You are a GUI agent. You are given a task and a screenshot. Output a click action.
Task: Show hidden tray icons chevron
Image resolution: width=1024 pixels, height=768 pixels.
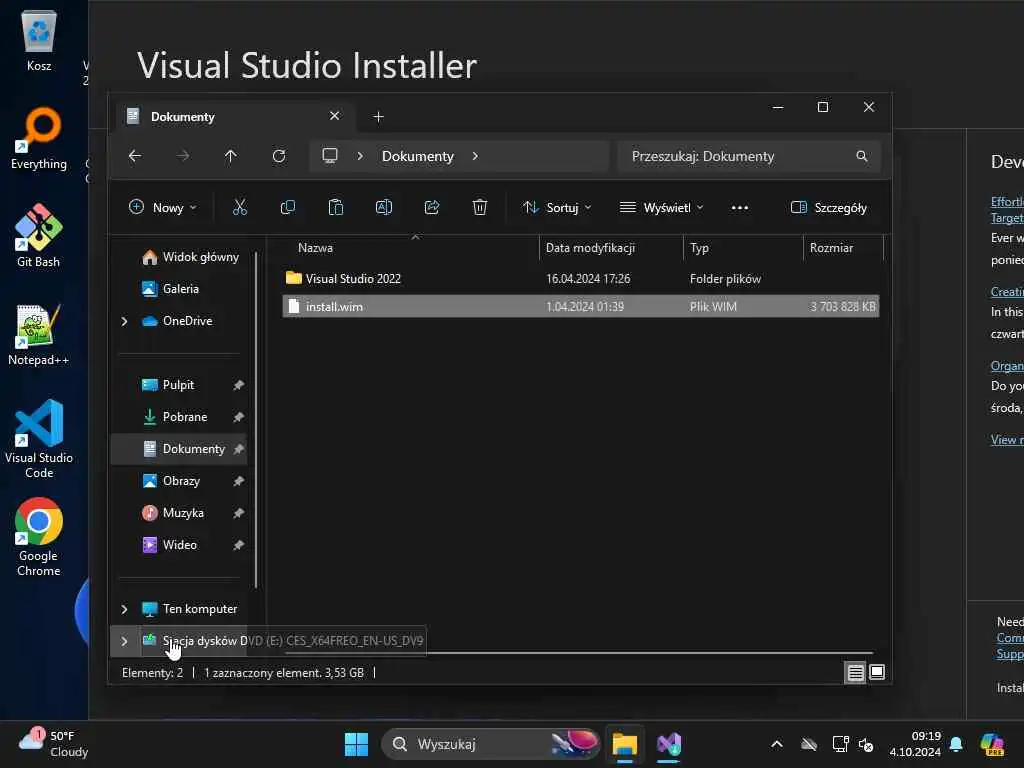(x=776, y=744)
